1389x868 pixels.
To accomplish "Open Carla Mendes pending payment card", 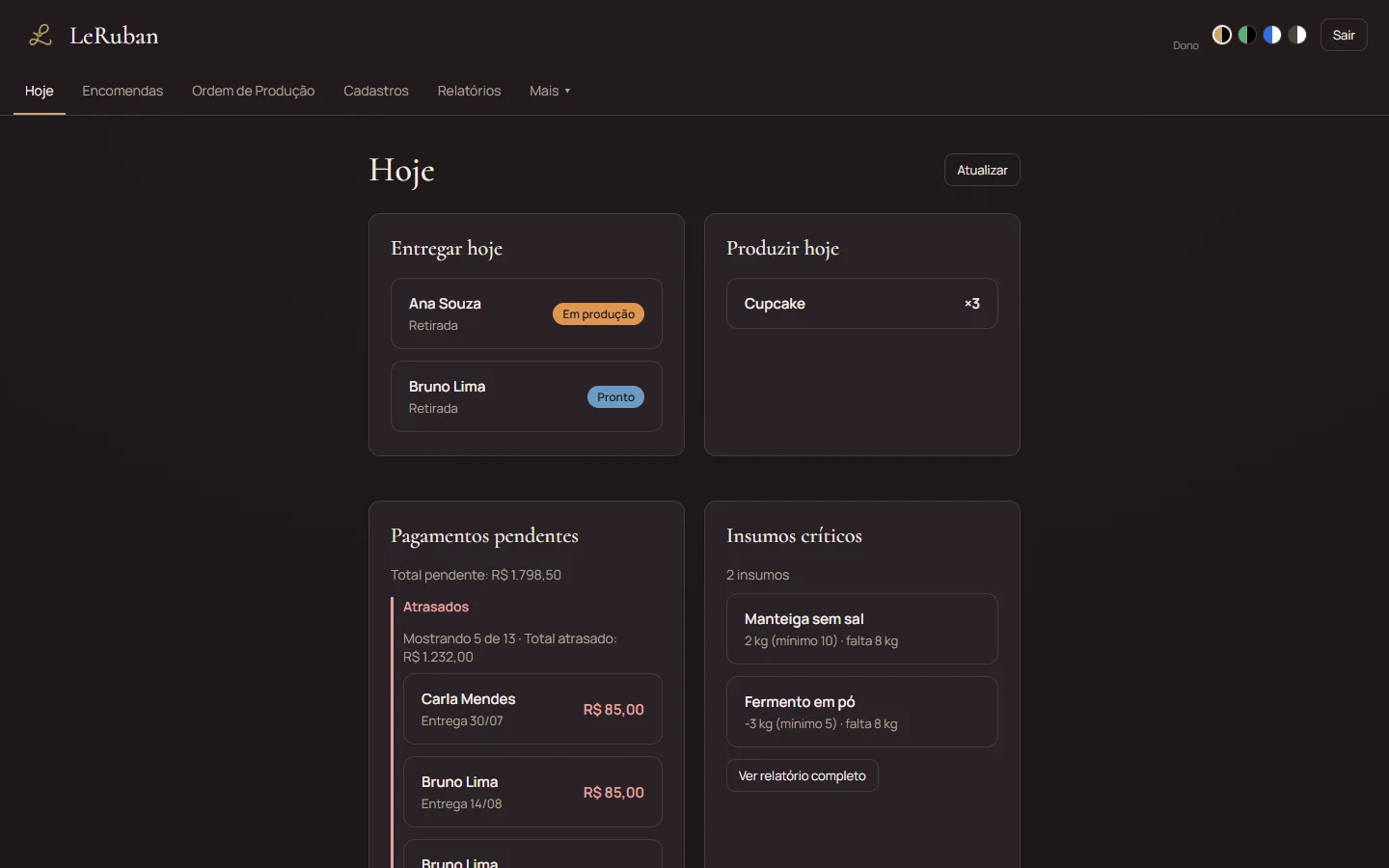I will click(x=532, y=709).
